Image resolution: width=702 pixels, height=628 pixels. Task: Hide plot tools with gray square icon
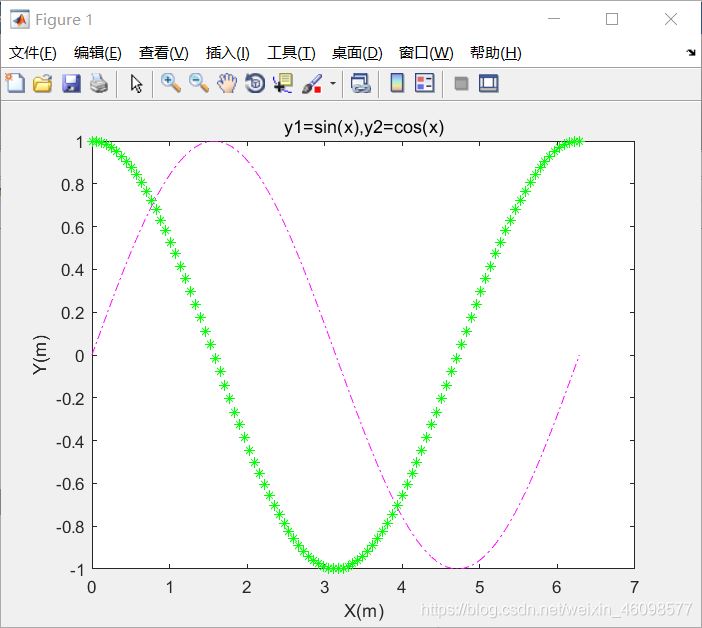point(461,84)
